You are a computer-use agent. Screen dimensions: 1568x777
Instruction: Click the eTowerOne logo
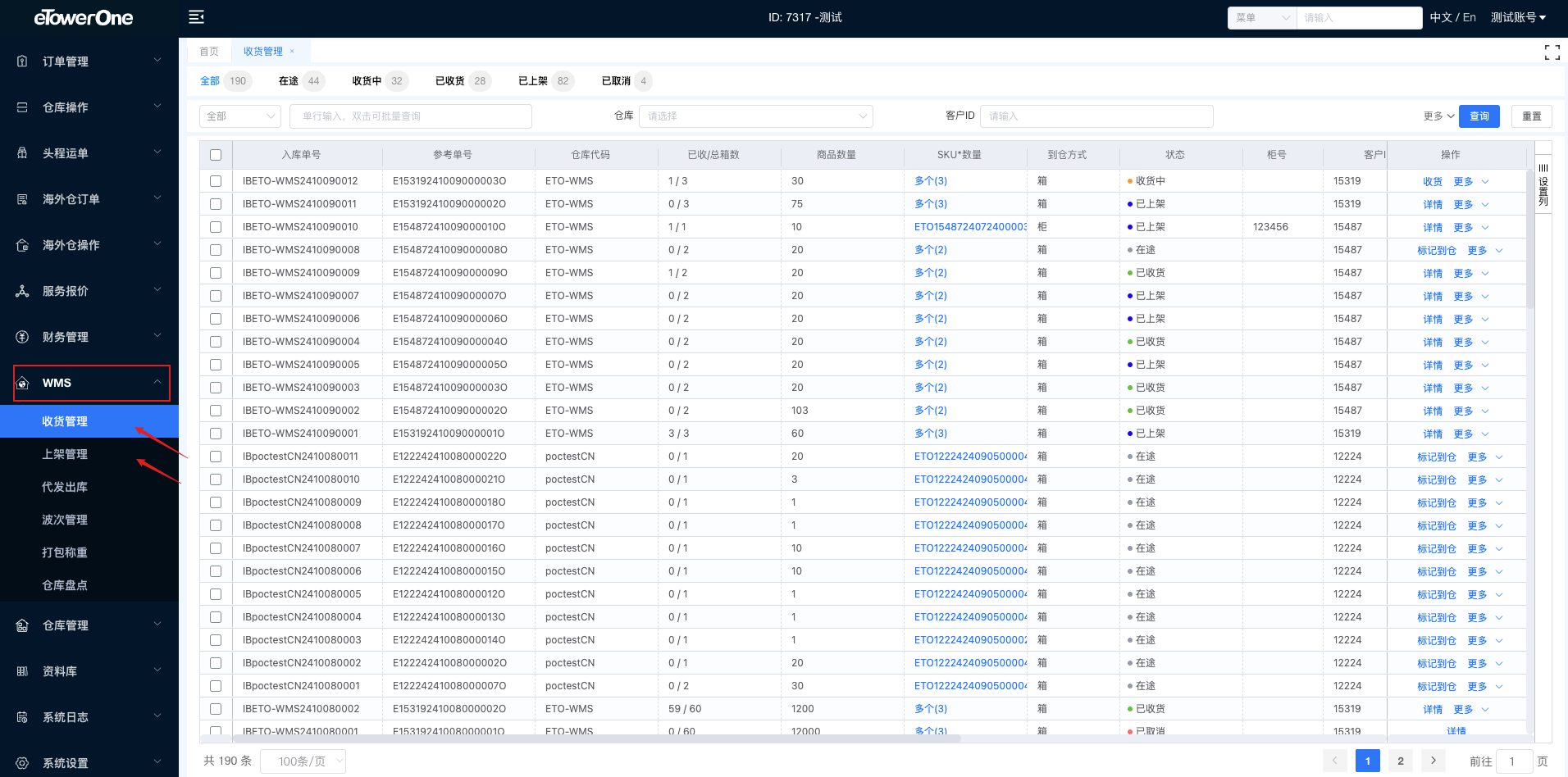coord(83,17)
